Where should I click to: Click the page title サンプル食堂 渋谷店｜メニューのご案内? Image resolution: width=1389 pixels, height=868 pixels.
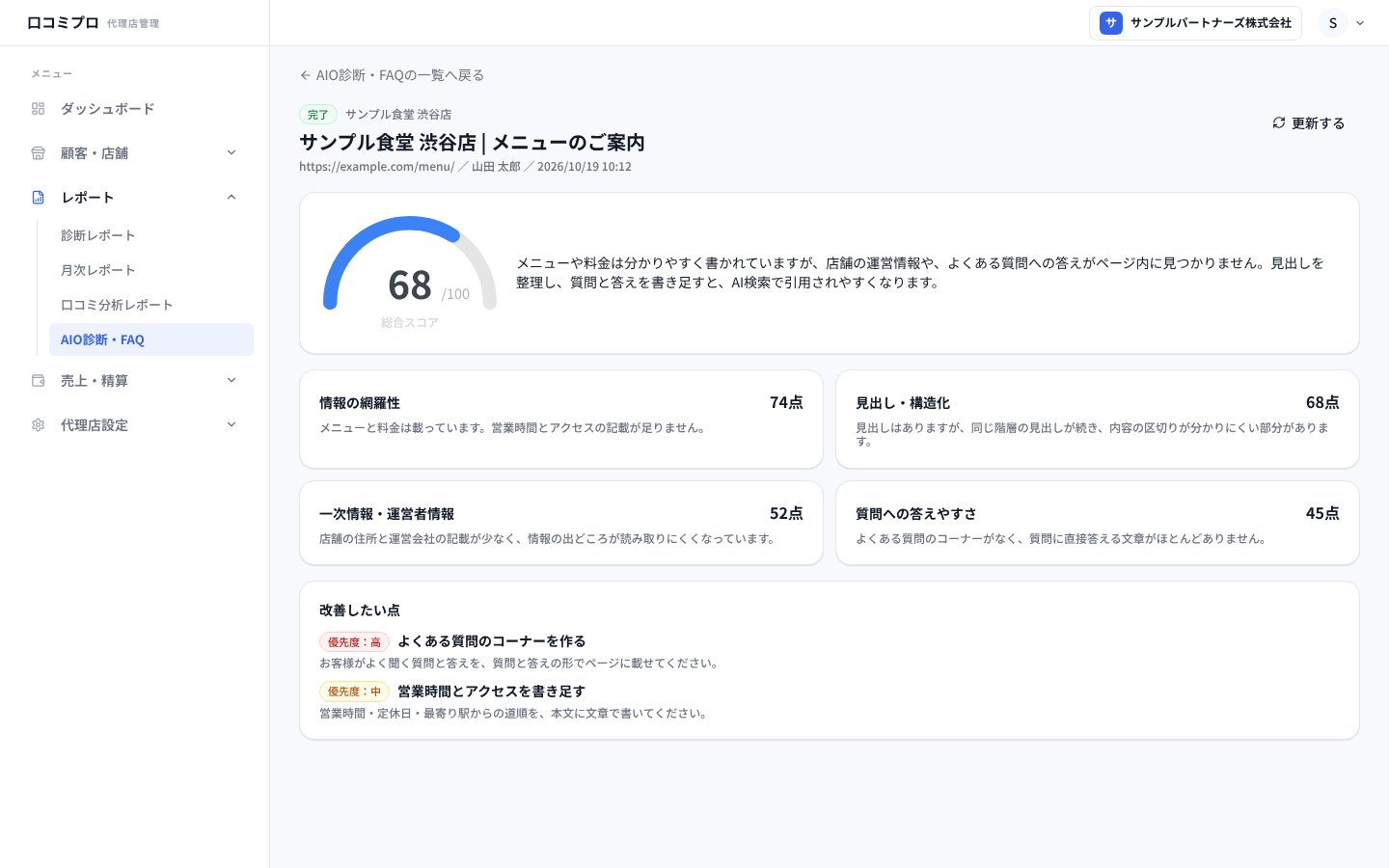472,143
